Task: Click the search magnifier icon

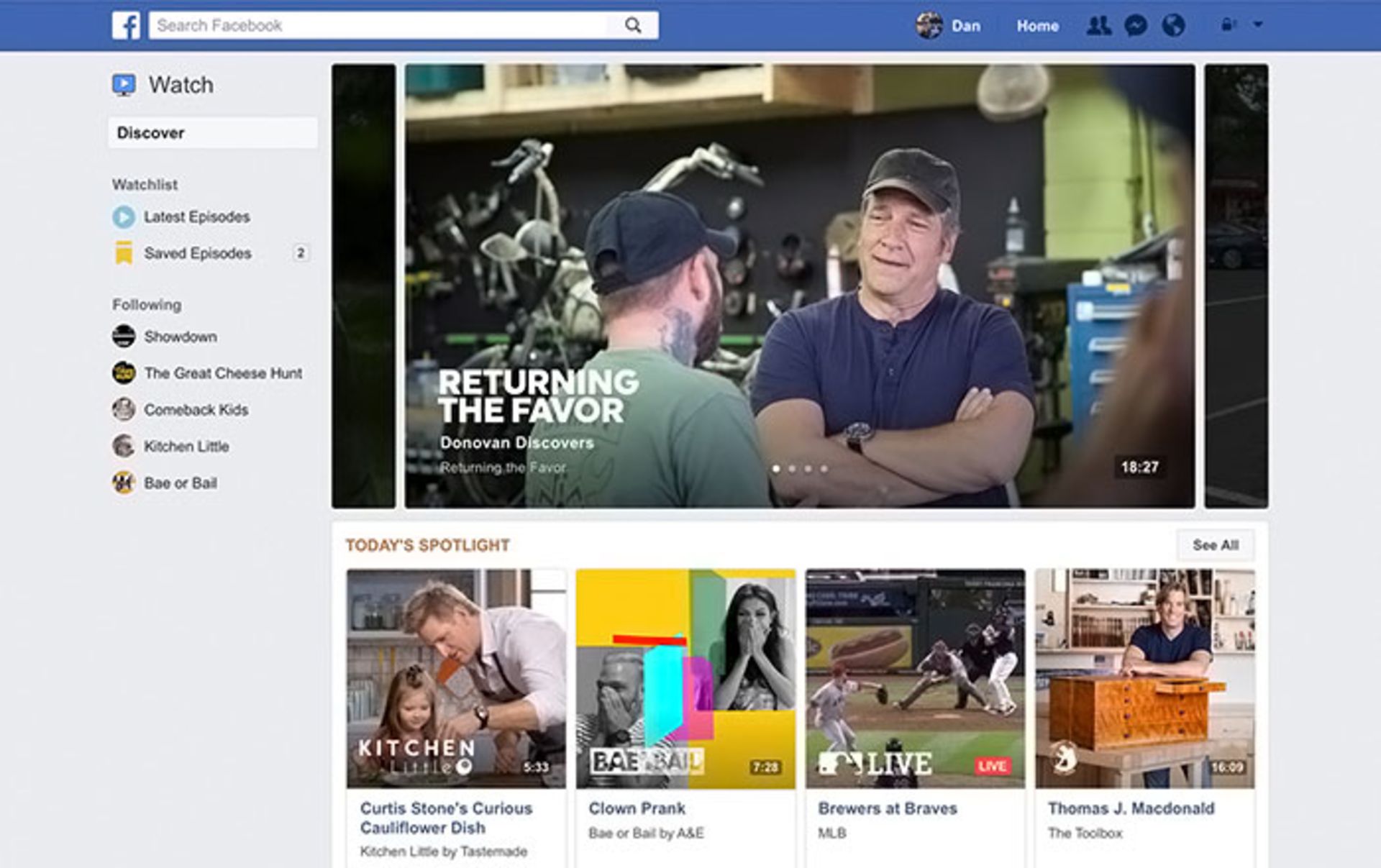Action: tap(633, 26)
